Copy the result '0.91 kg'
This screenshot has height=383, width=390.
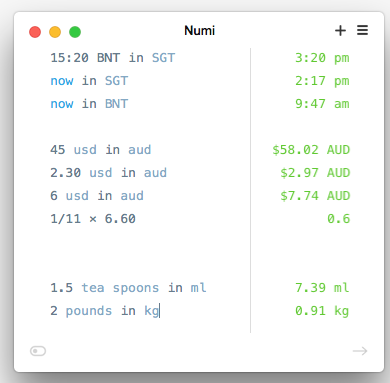pyautogui.click(x=322, y=311)
